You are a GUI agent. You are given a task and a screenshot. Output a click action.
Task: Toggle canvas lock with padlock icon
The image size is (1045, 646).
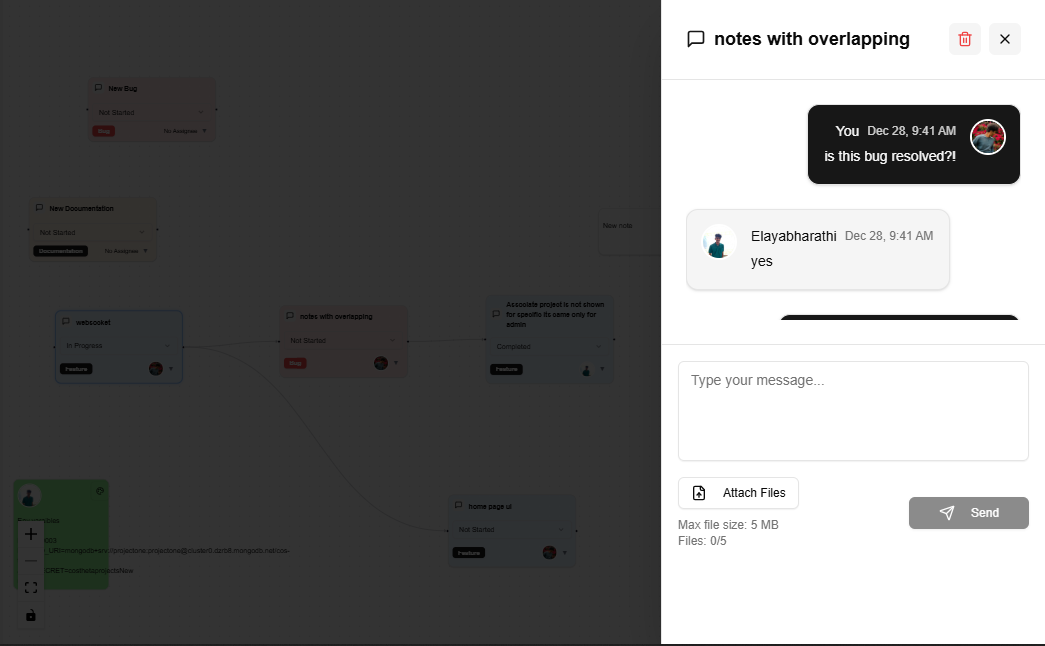[31, 615]
